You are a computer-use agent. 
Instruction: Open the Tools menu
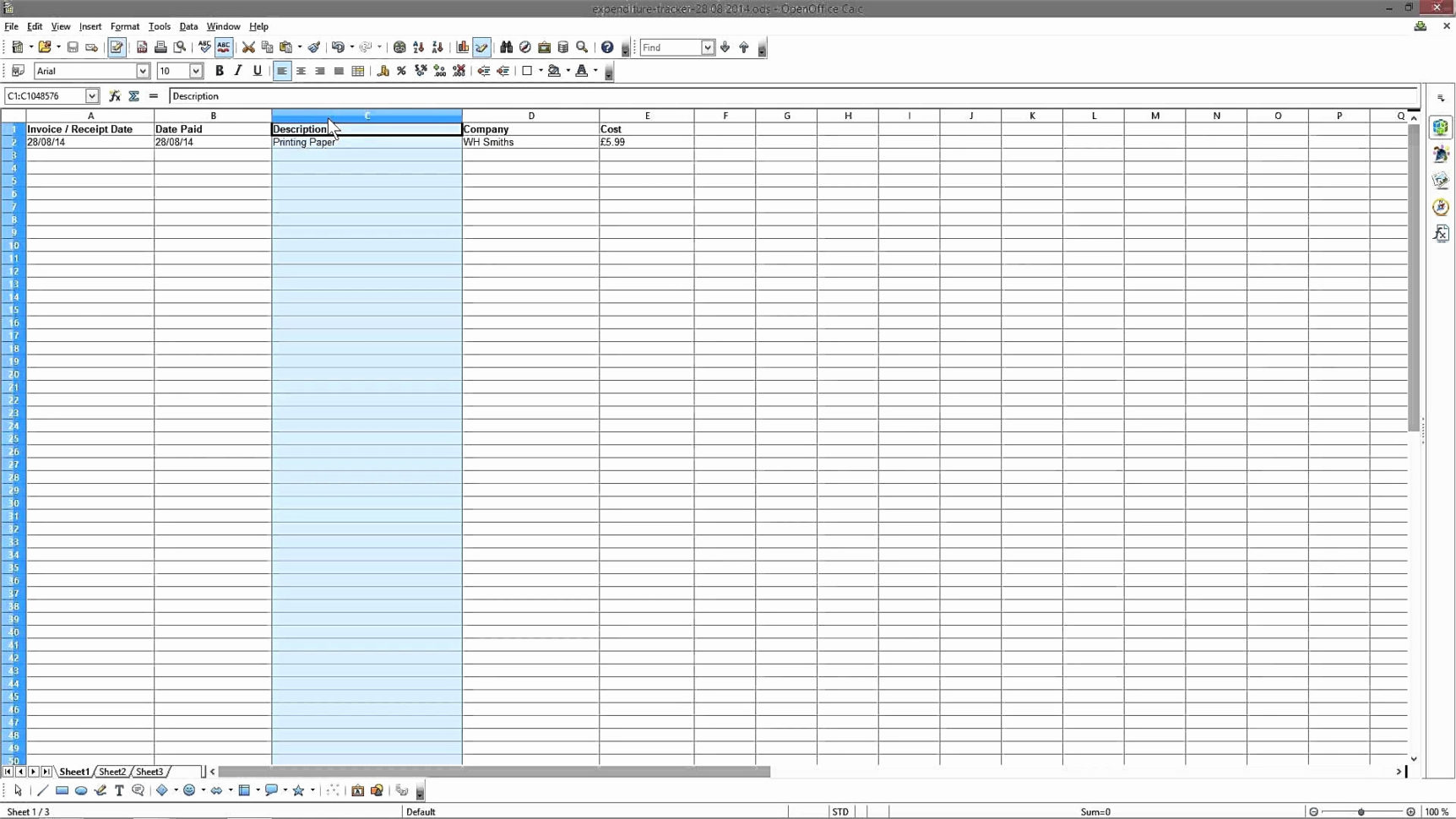(x=160, y=26)
